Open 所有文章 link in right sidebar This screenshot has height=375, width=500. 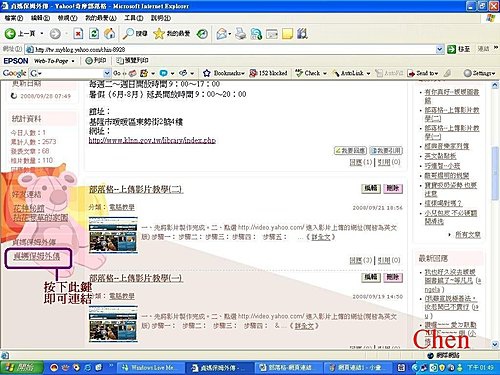point(468,235)
